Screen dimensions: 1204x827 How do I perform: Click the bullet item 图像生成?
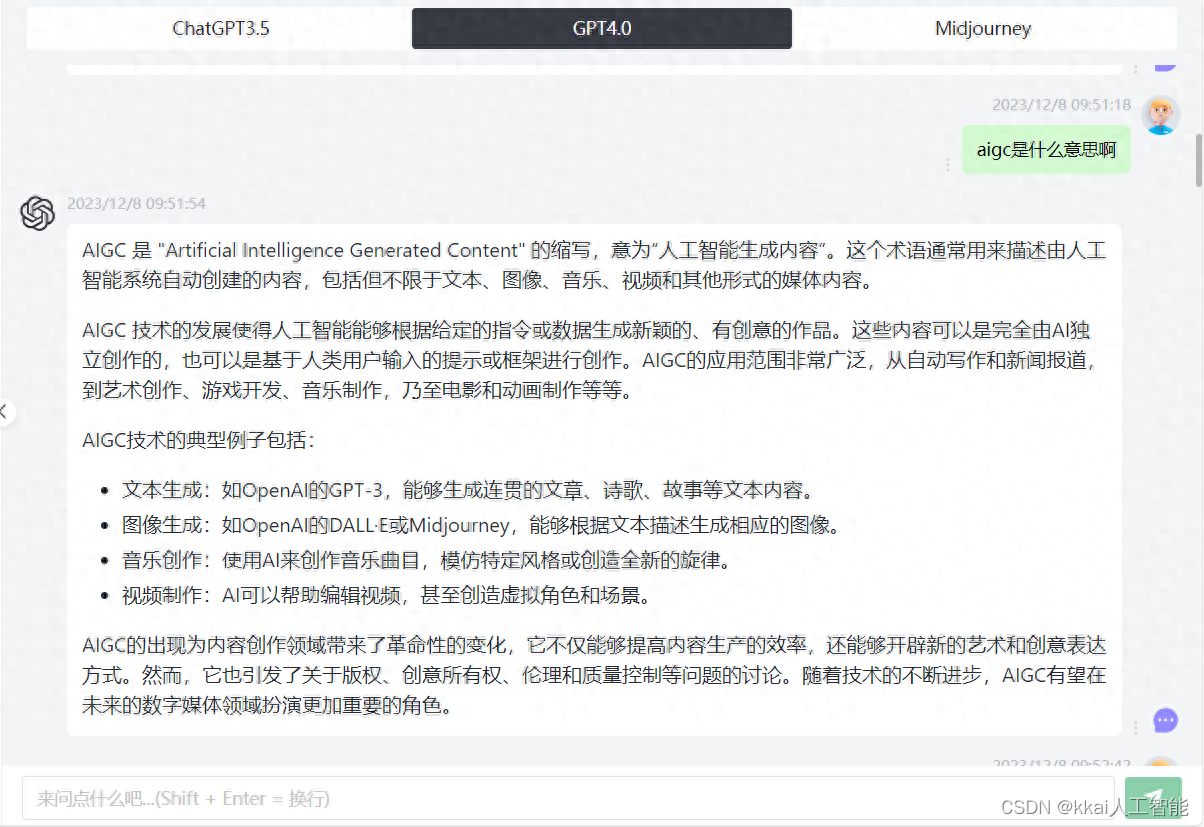pyautogui.click(x=481, y=525)
